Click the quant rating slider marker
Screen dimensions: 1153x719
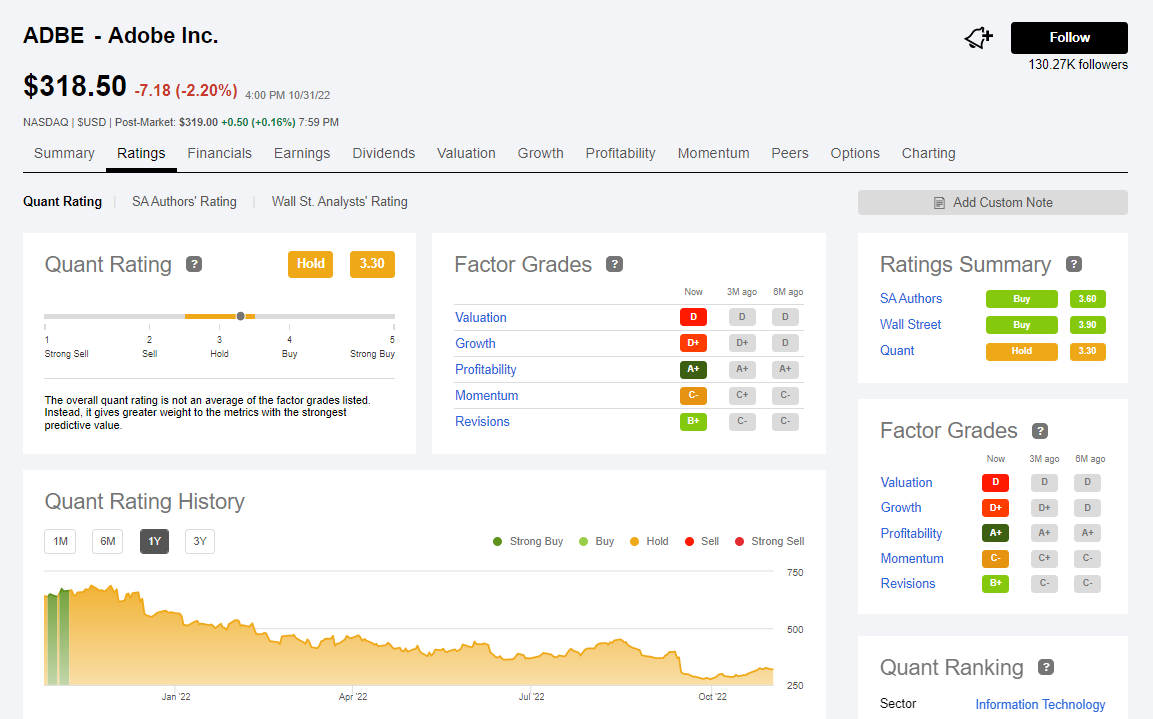tap(240, 316)
